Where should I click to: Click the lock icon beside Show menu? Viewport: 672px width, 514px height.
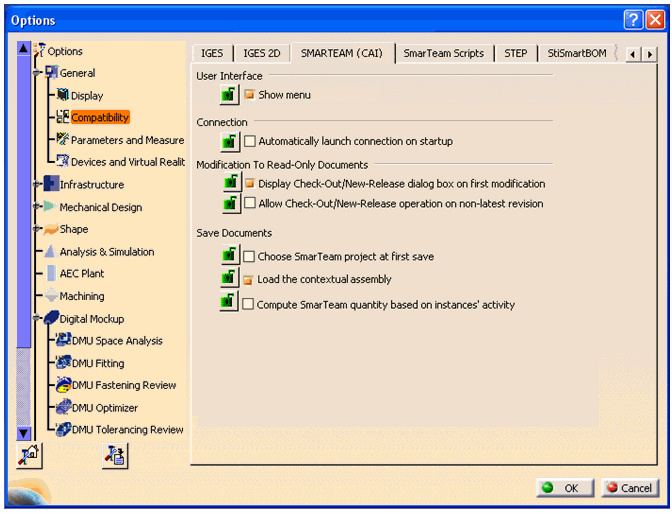[229, 95]
